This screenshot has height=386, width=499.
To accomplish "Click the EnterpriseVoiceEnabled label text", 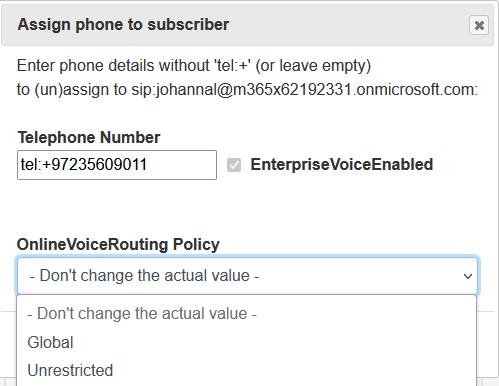I will pos(342,165).
